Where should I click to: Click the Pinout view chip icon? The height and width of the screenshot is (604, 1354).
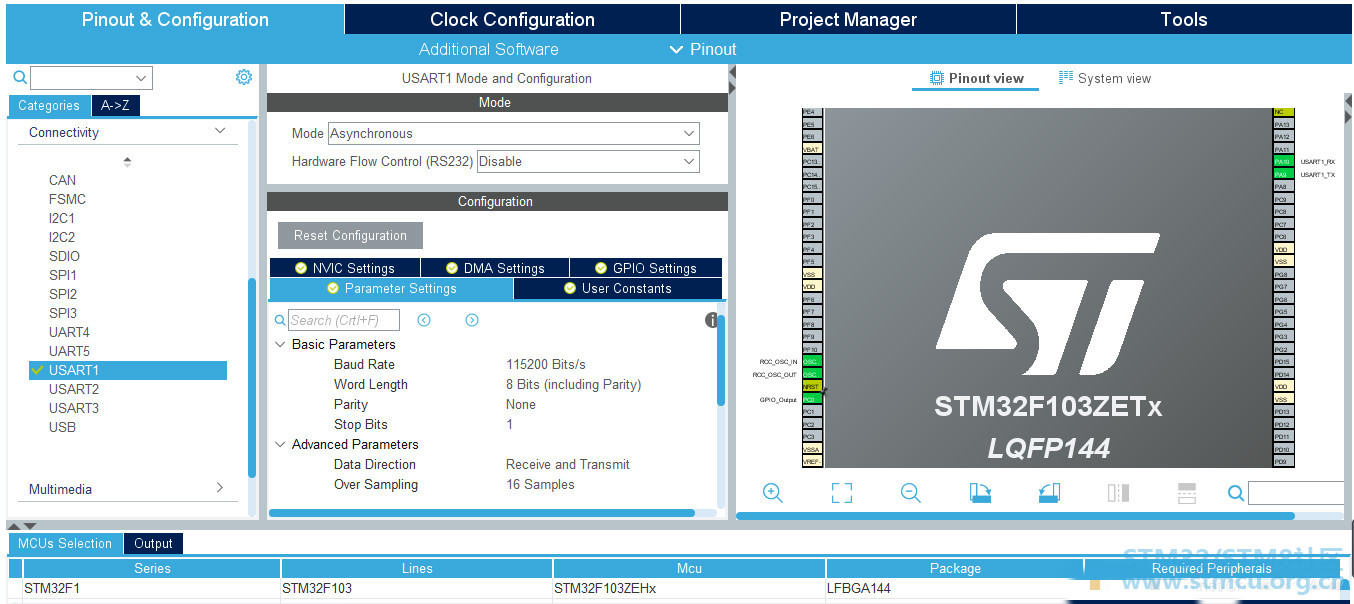pos(936,78)
